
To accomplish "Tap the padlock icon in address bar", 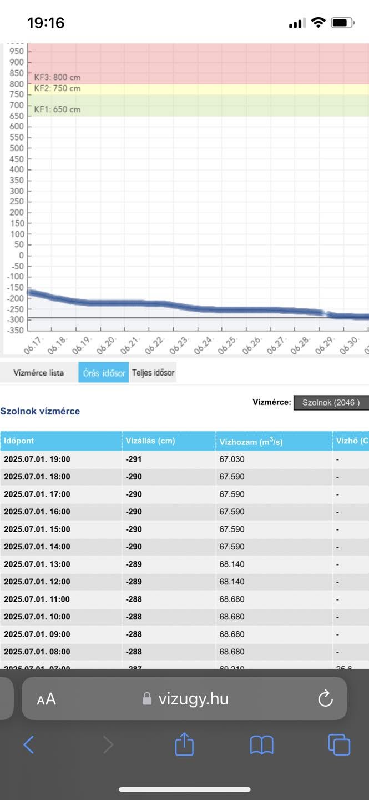I will (x=147, y=698).
